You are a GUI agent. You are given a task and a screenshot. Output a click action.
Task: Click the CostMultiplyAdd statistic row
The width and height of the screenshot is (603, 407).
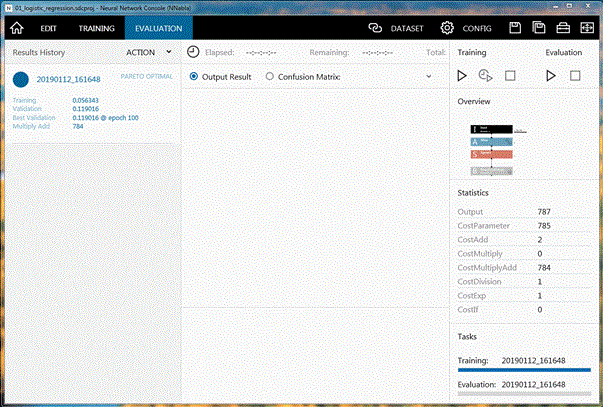[524, 268]
